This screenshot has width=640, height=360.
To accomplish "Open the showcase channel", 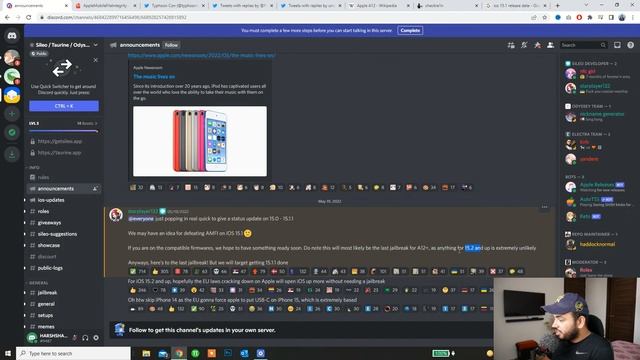I will (x=63, y=245).
